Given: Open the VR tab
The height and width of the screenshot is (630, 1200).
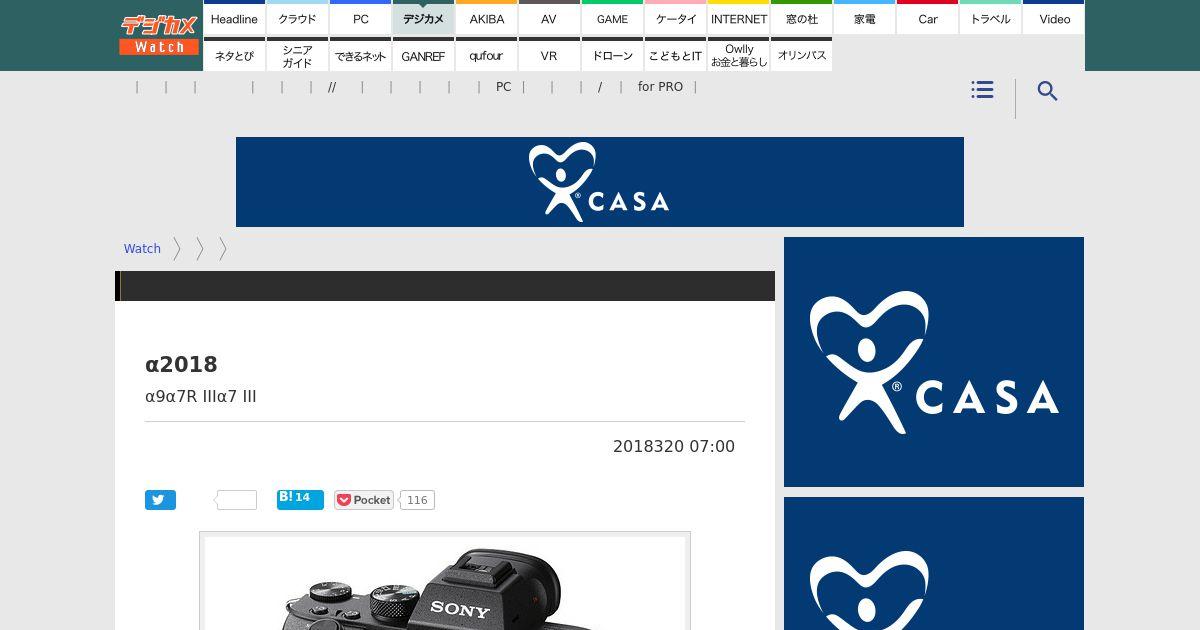Looking at the screenshot, I should (549, 55).
